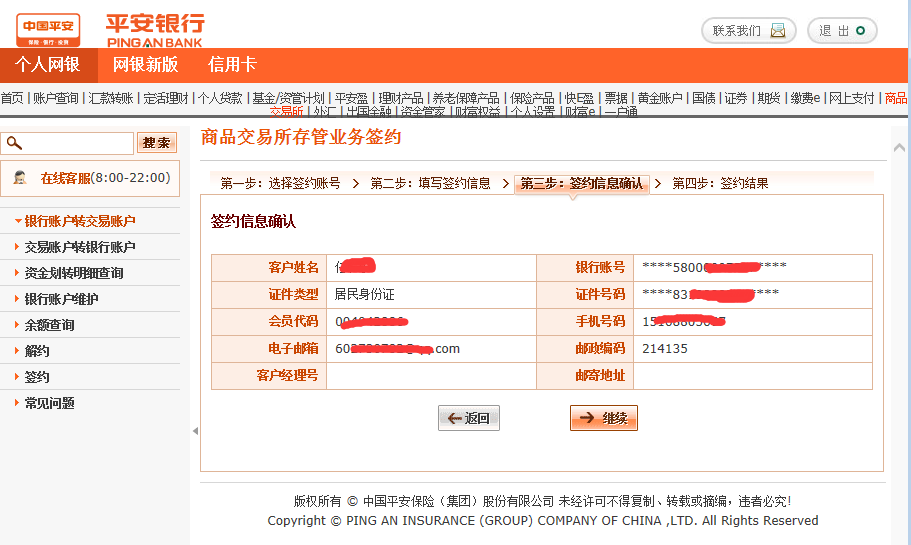Click the 中国平安 logo icon
The image size is (911, 545).
click(48, 30)
